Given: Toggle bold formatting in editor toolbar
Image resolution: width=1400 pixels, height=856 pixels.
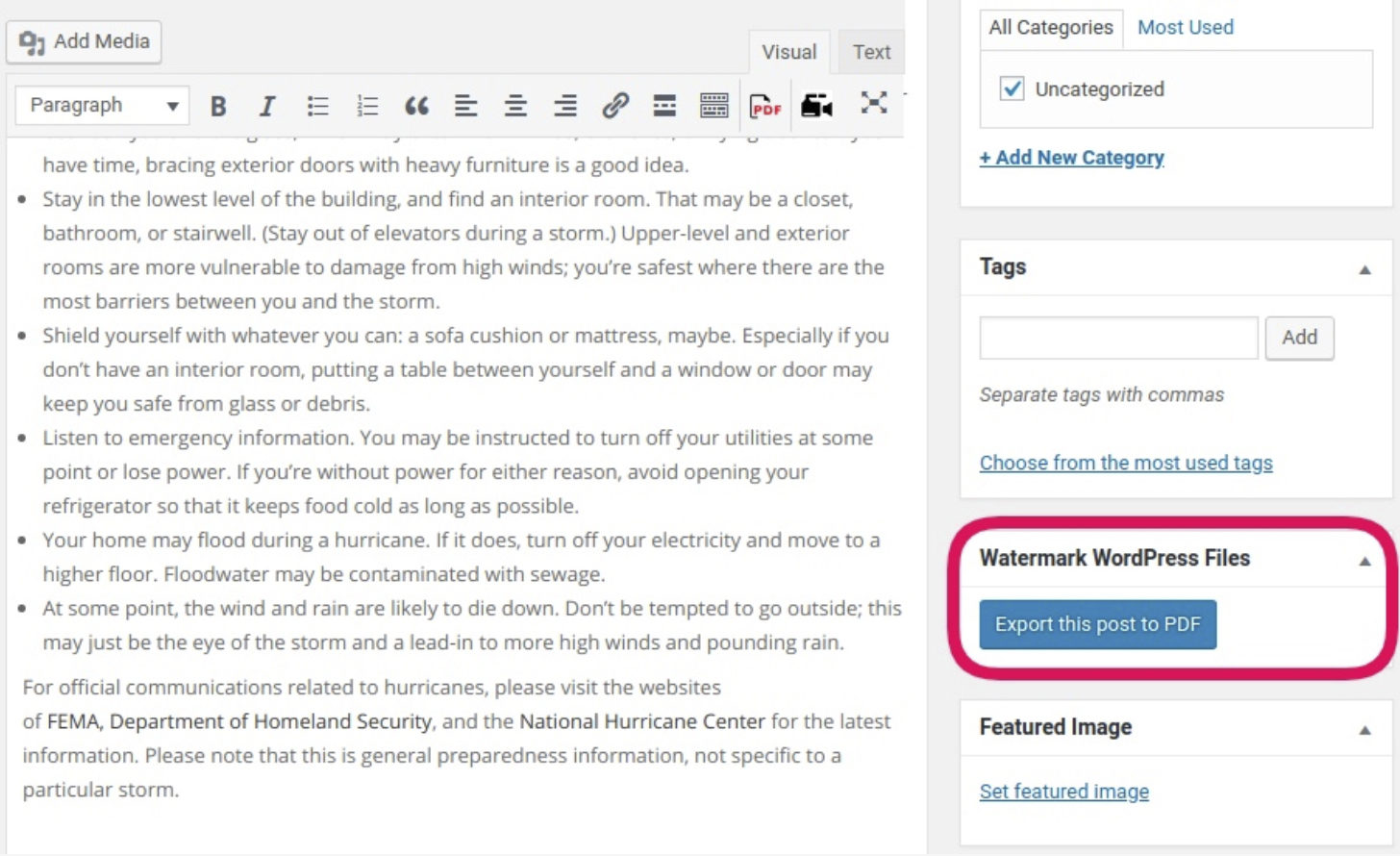Looking at the screenshot, I should pos(218,106).
